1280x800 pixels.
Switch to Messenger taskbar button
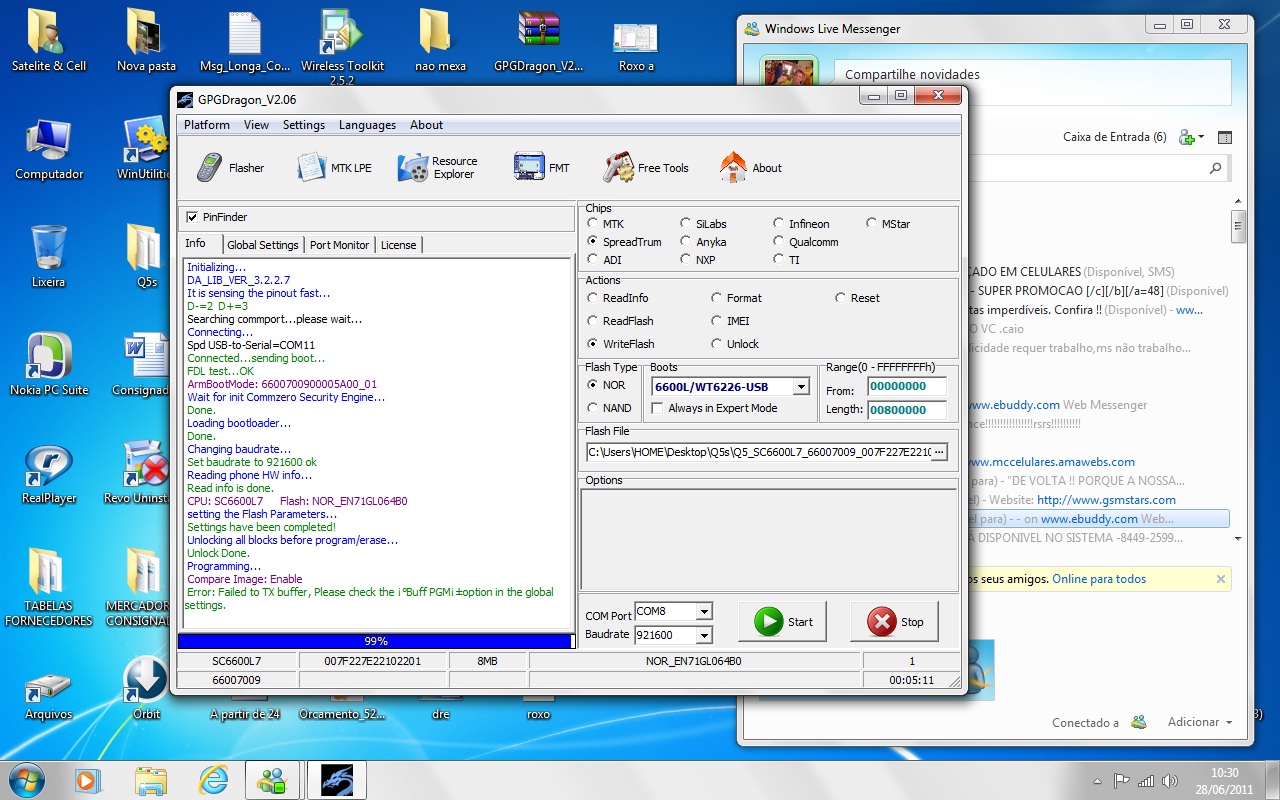point(272,779)
